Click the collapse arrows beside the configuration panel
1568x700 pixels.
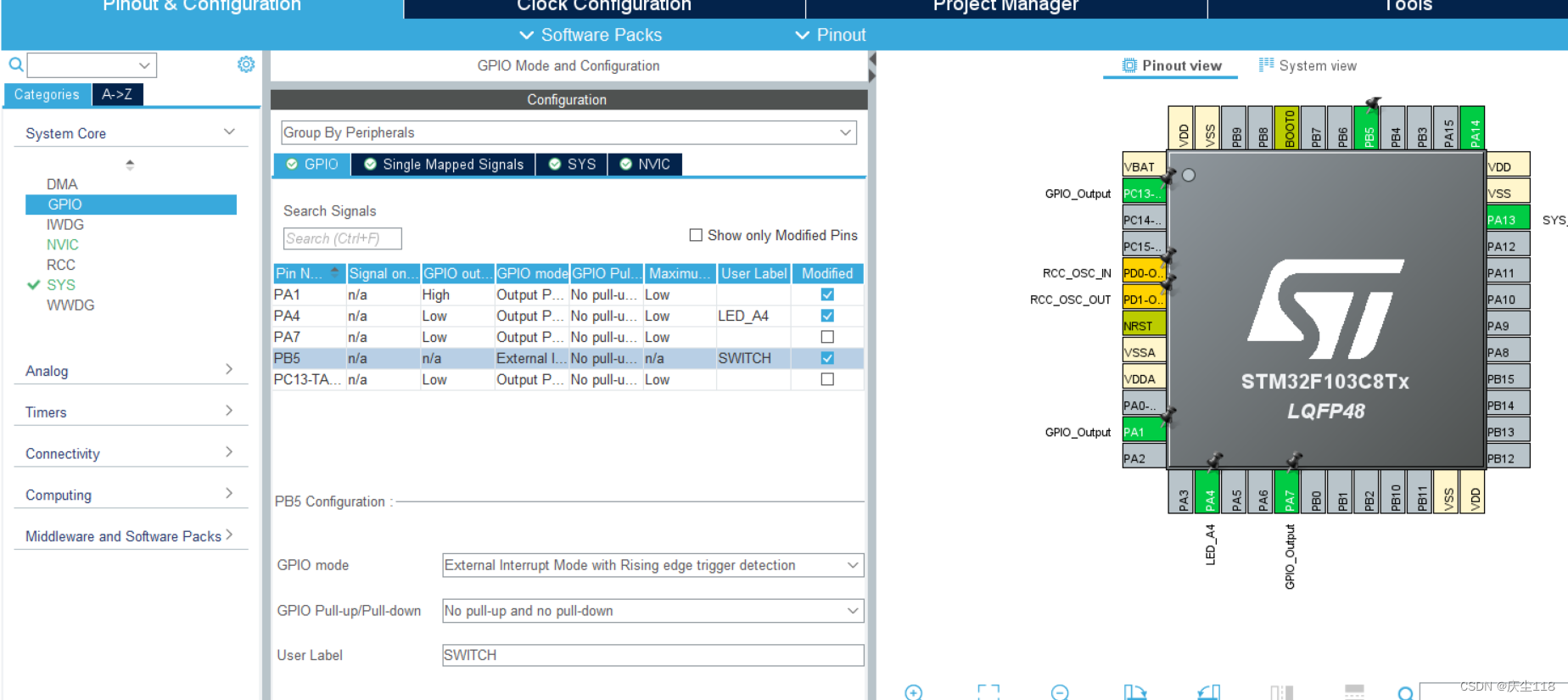[872, 67]
